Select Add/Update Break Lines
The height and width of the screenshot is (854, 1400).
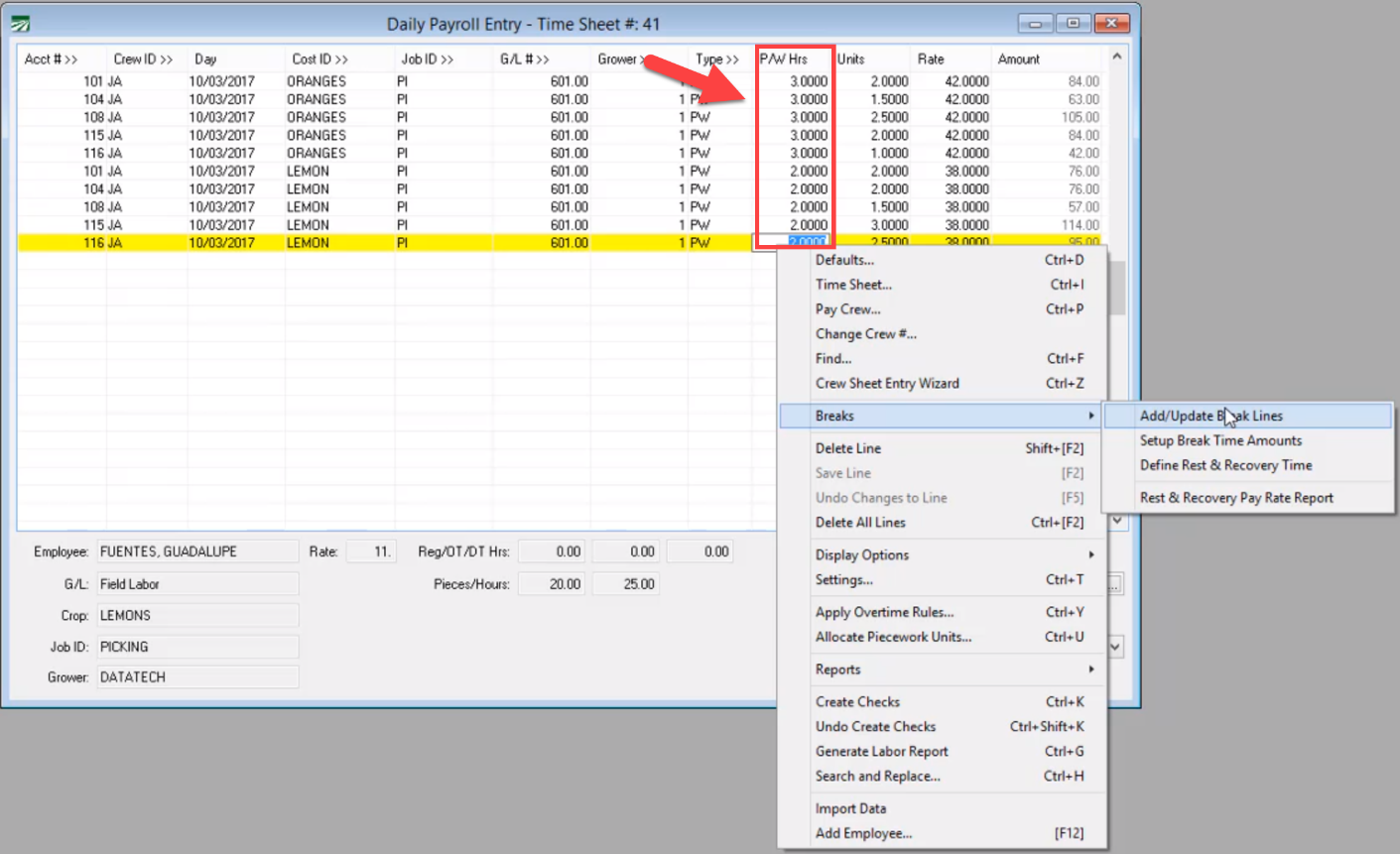[x=1210, y=416]
